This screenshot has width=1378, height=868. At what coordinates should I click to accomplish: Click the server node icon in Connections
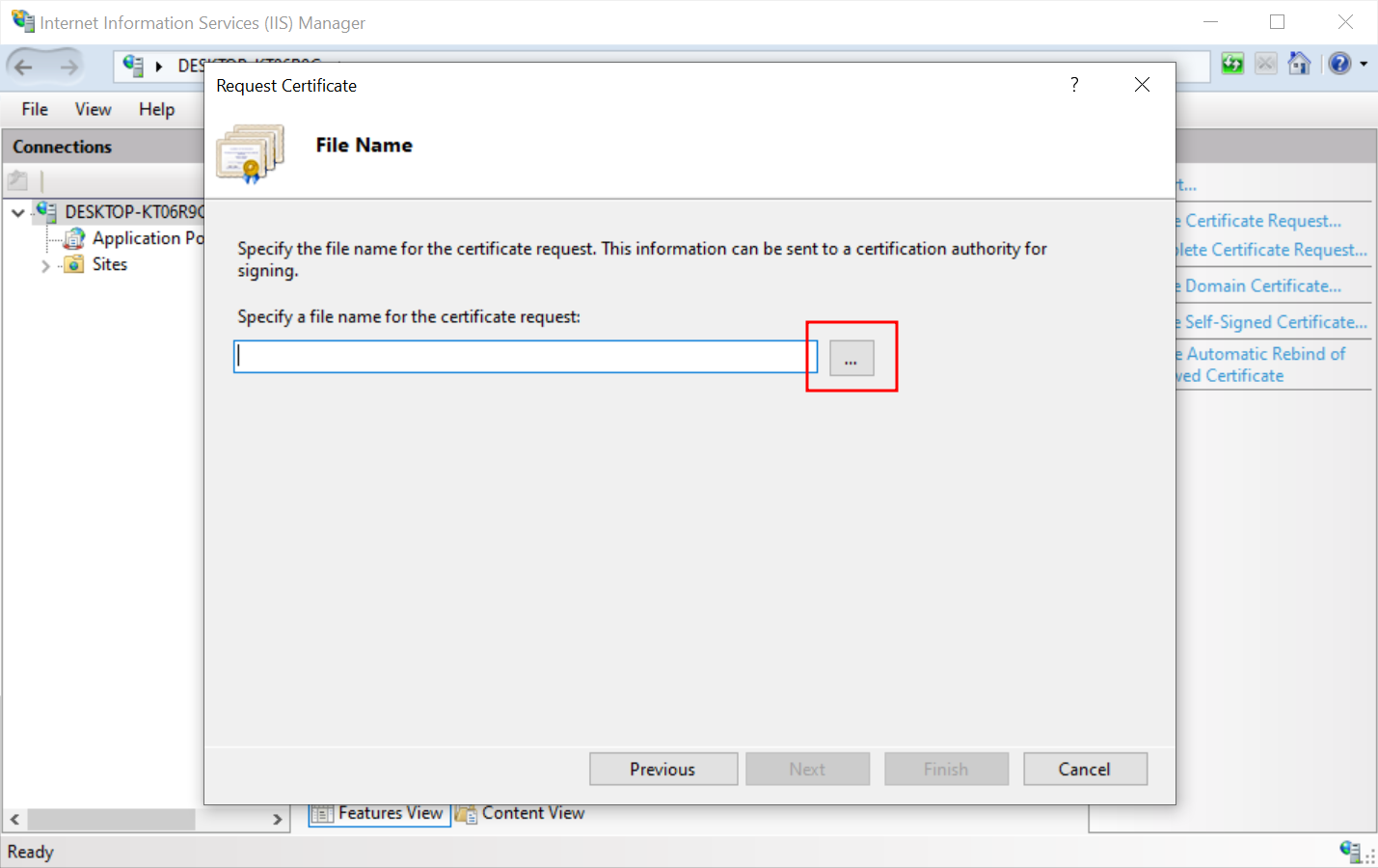[45, 211]
